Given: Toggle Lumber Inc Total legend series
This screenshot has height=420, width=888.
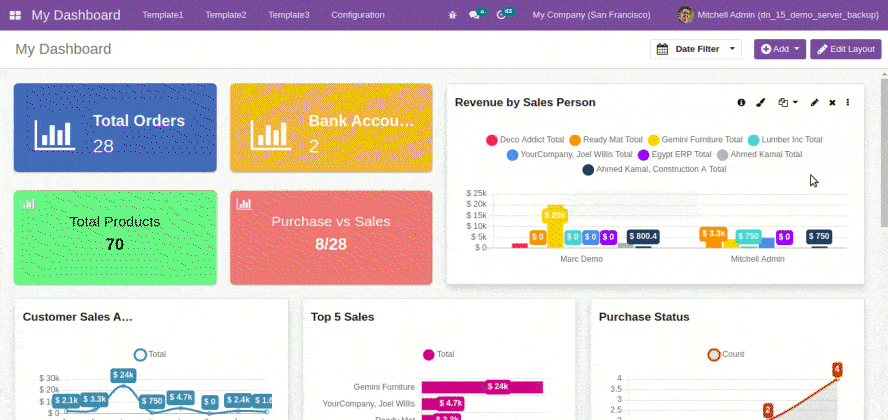Looking at the screenshot, I should (x=754, y=140).
